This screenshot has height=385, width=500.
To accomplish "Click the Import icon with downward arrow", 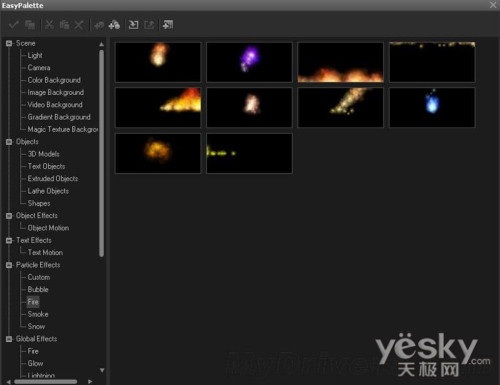I will pos(133,25).
